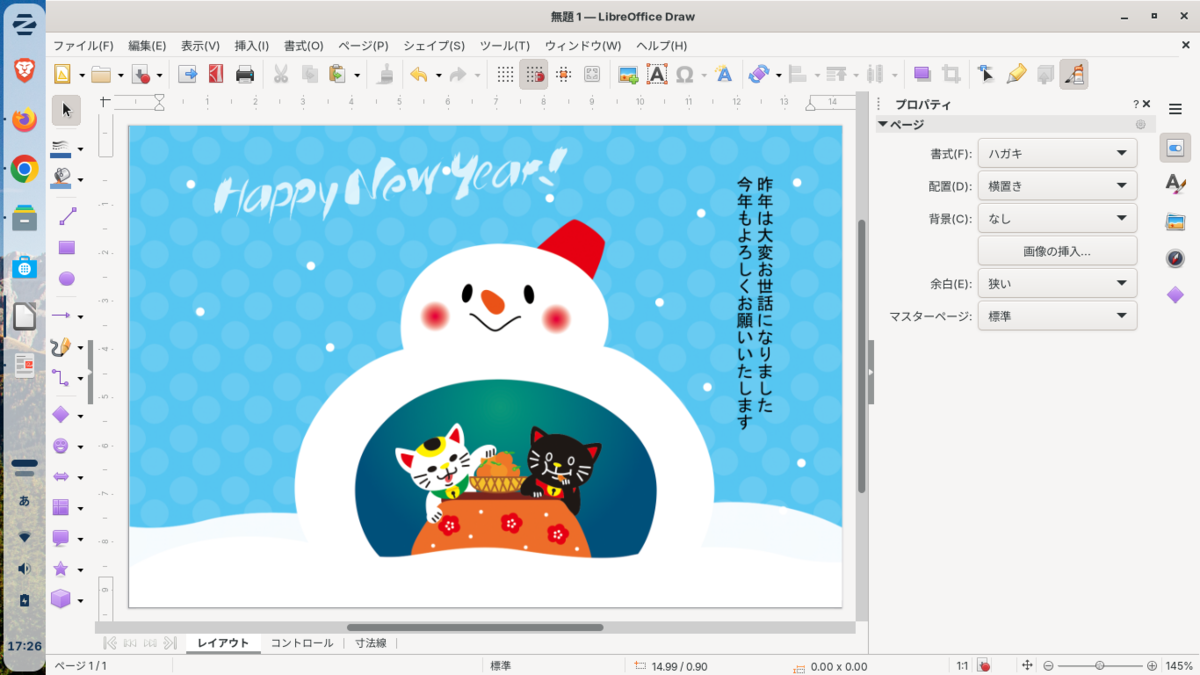Collapse the ページ section
Image resolution: width=1200 pixels, height=675 pixels.
pos(883,124)
